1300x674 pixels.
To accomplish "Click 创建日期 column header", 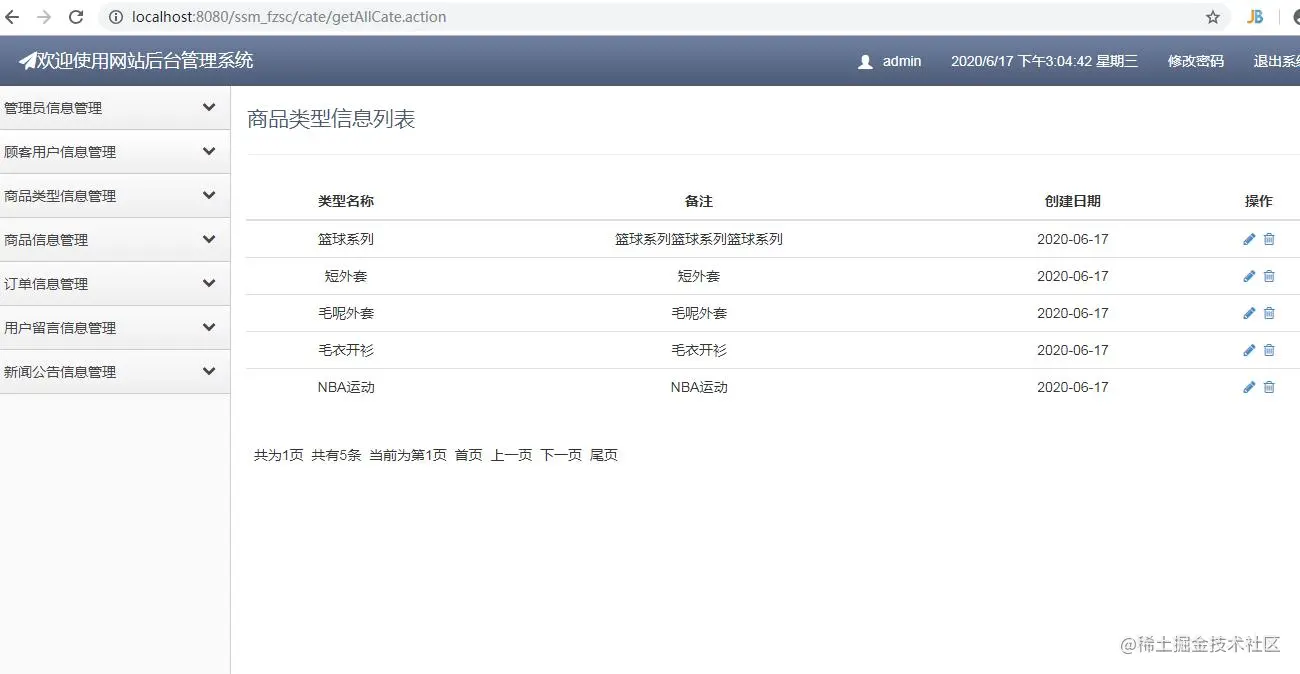I will [1073, 201].
